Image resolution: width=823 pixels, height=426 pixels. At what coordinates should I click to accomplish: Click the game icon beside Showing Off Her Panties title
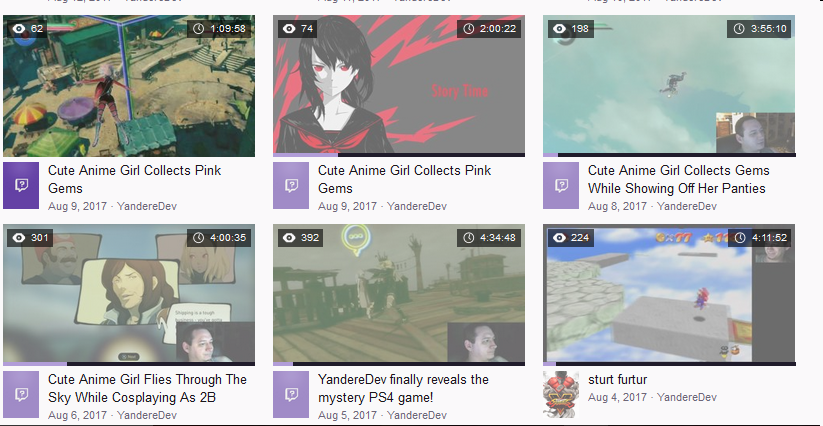561,185
